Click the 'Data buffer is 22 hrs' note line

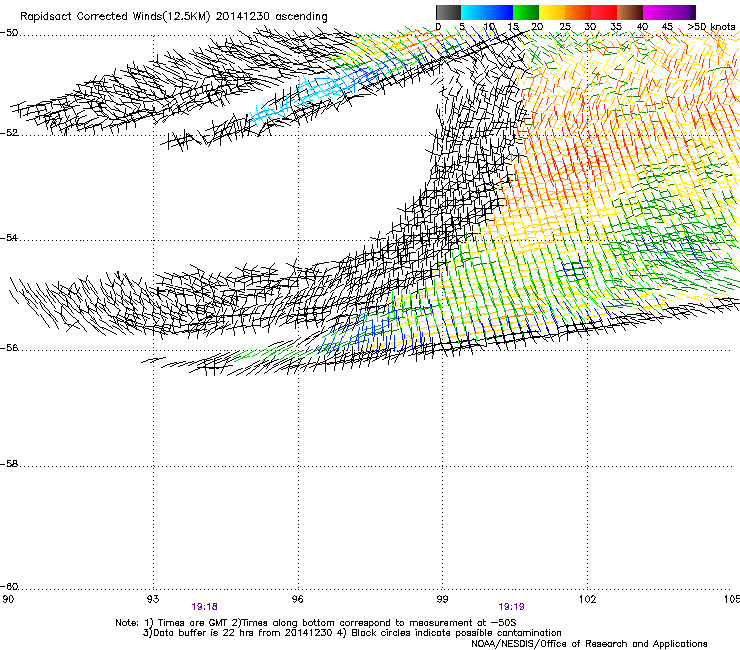[x=352, y=633]
